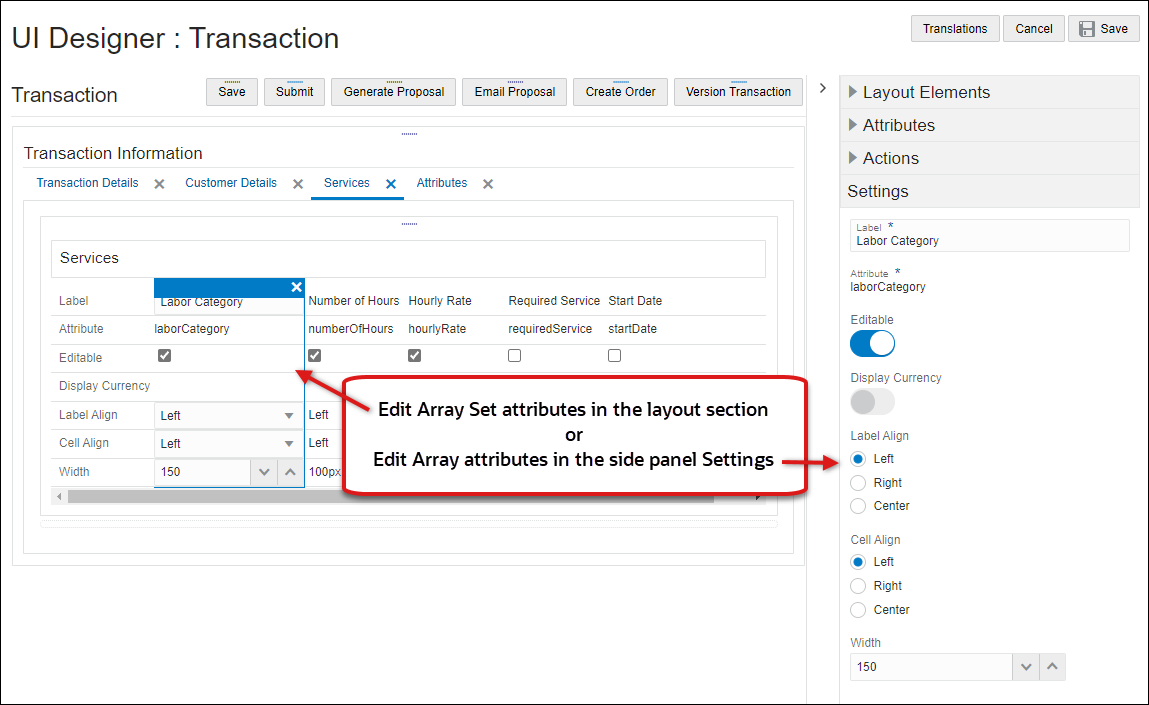The image size is (1149, 705).
Task: Click the Width increment arrow in Settings
Action: coord(1052,666)
